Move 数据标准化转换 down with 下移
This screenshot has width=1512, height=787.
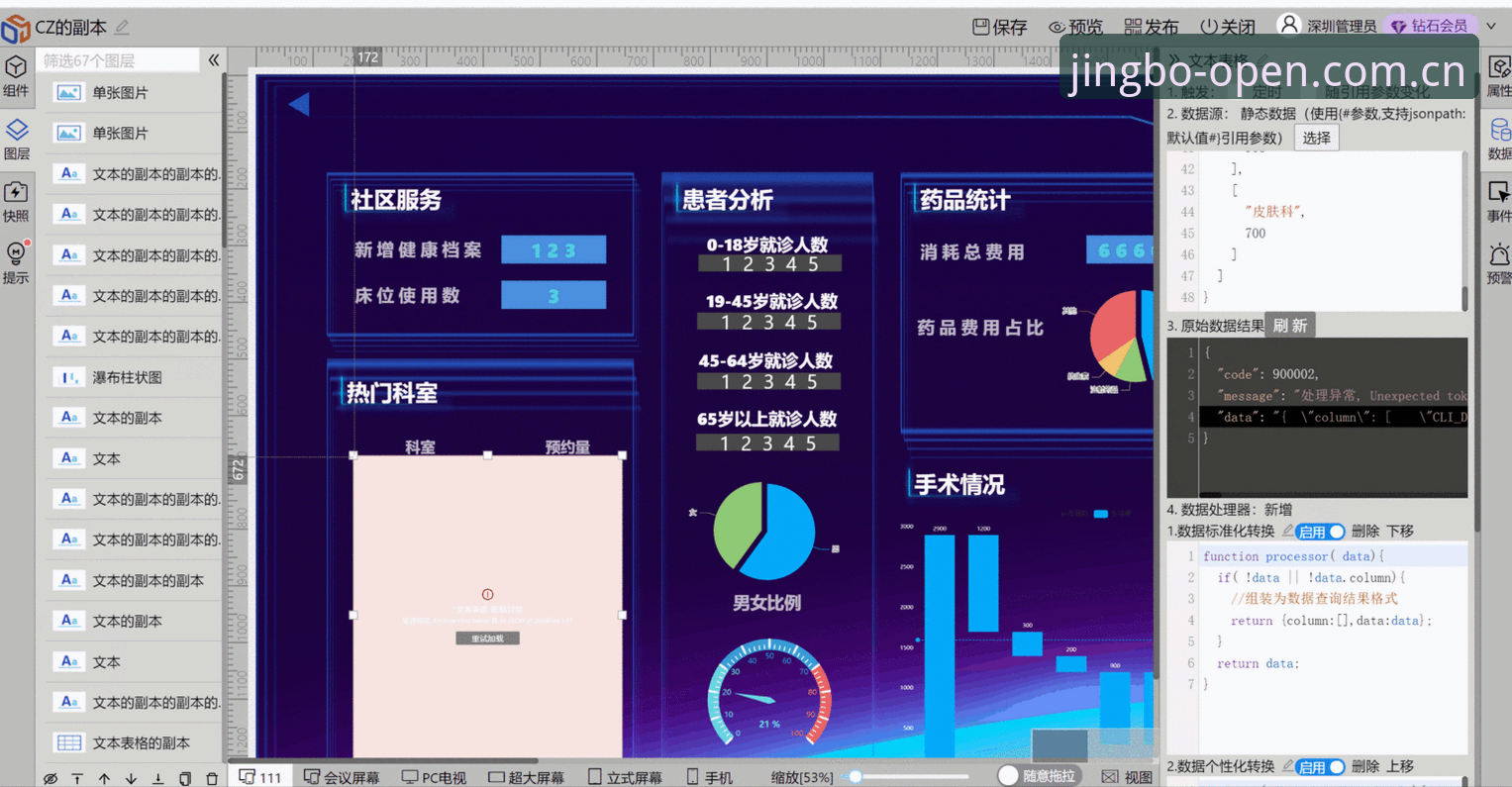1400,532
